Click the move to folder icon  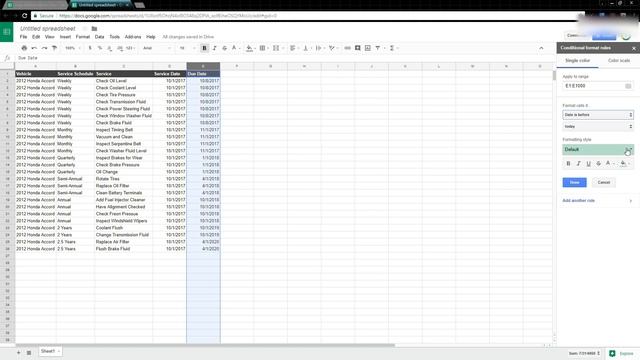coord(94,29)
